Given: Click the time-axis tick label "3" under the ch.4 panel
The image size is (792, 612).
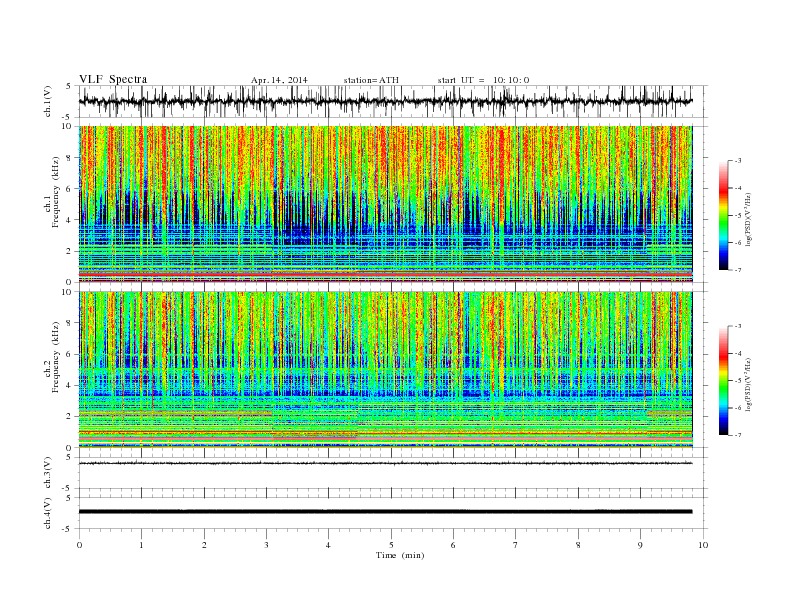Looking at the screenshot, I should (x=266, y=545).
